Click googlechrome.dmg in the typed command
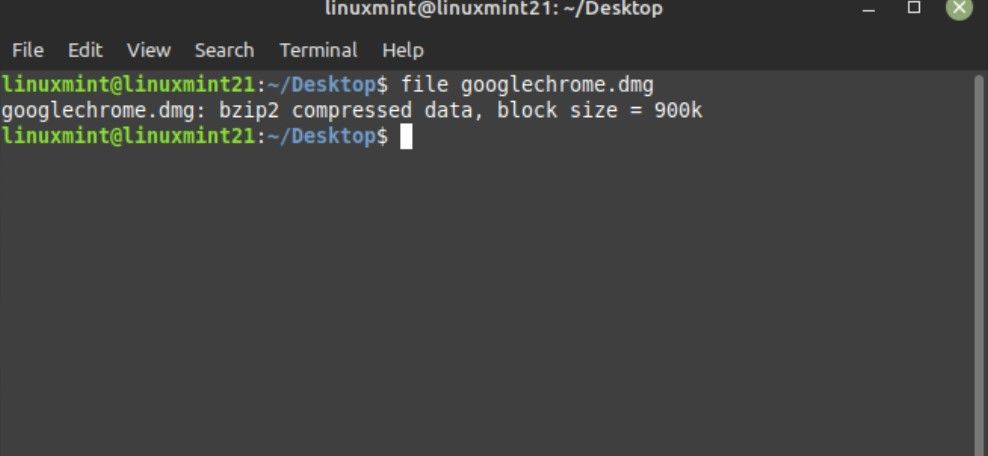This screenshot has width=988, height=456. (x=557, y=84)
